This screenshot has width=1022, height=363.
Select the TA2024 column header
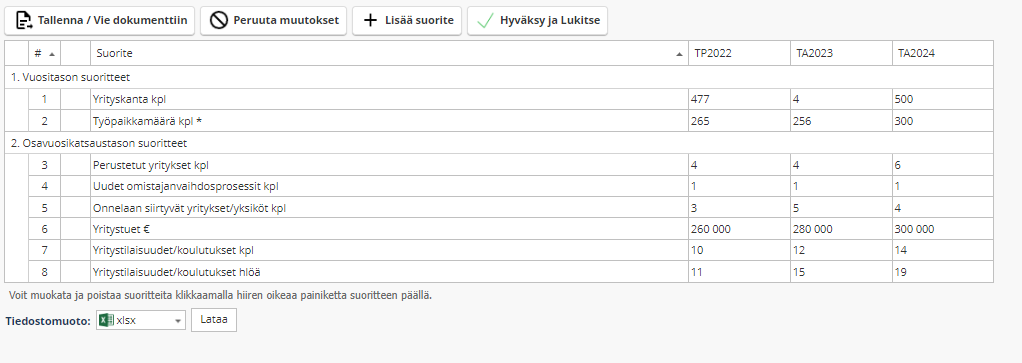pos(943,53)
